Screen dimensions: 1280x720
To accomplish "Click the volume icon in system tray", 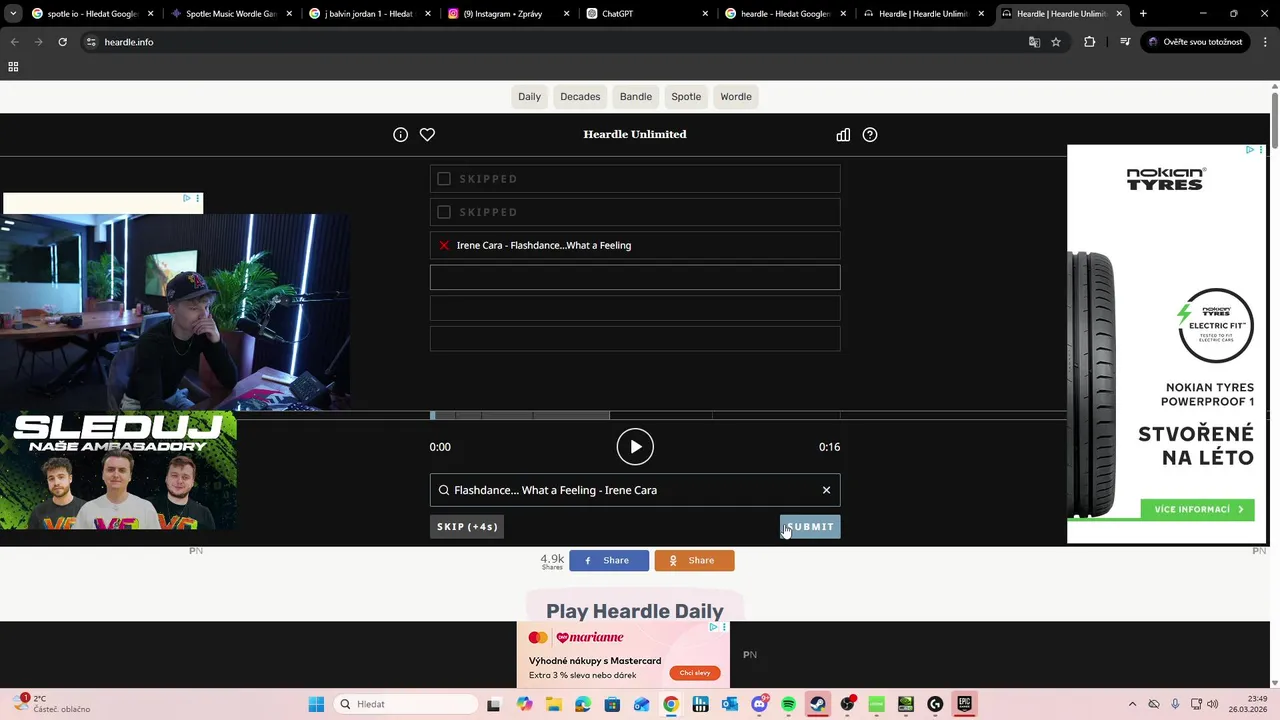I will pyautogui.click(x=1213, y=704).
